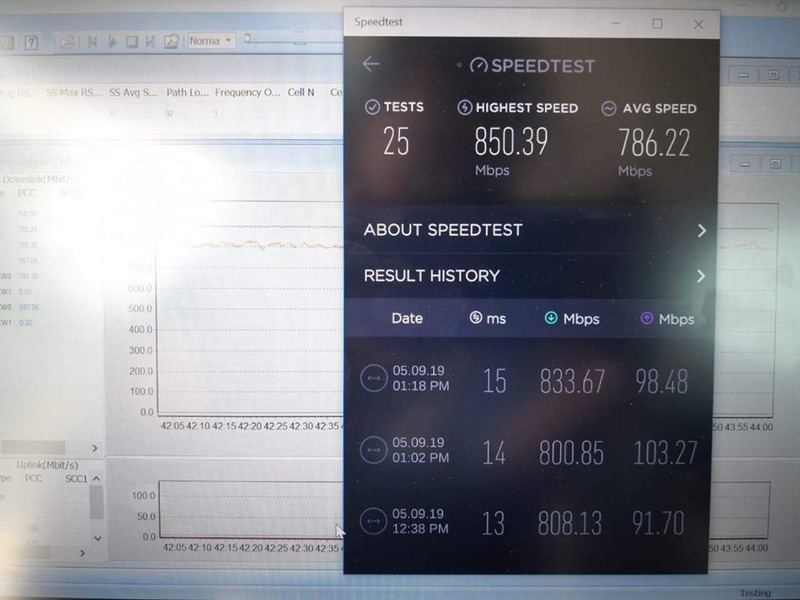Image resolution: width=800 pixels, height=600 pixels.
Task: Click highest speed value 850.39
Action: coord(511,141)
